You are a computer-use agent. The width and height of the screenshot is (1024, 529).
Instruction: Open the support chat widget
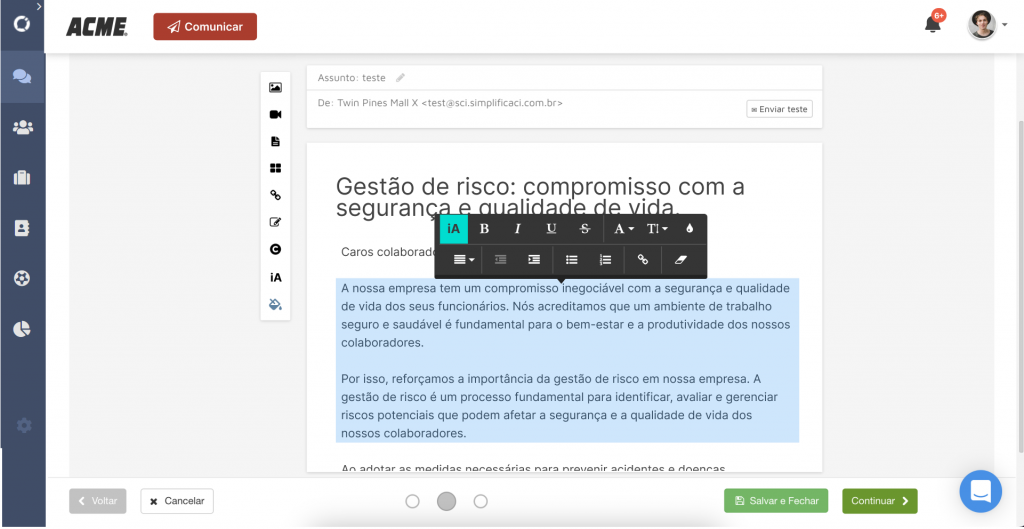(x=981, y=491)
